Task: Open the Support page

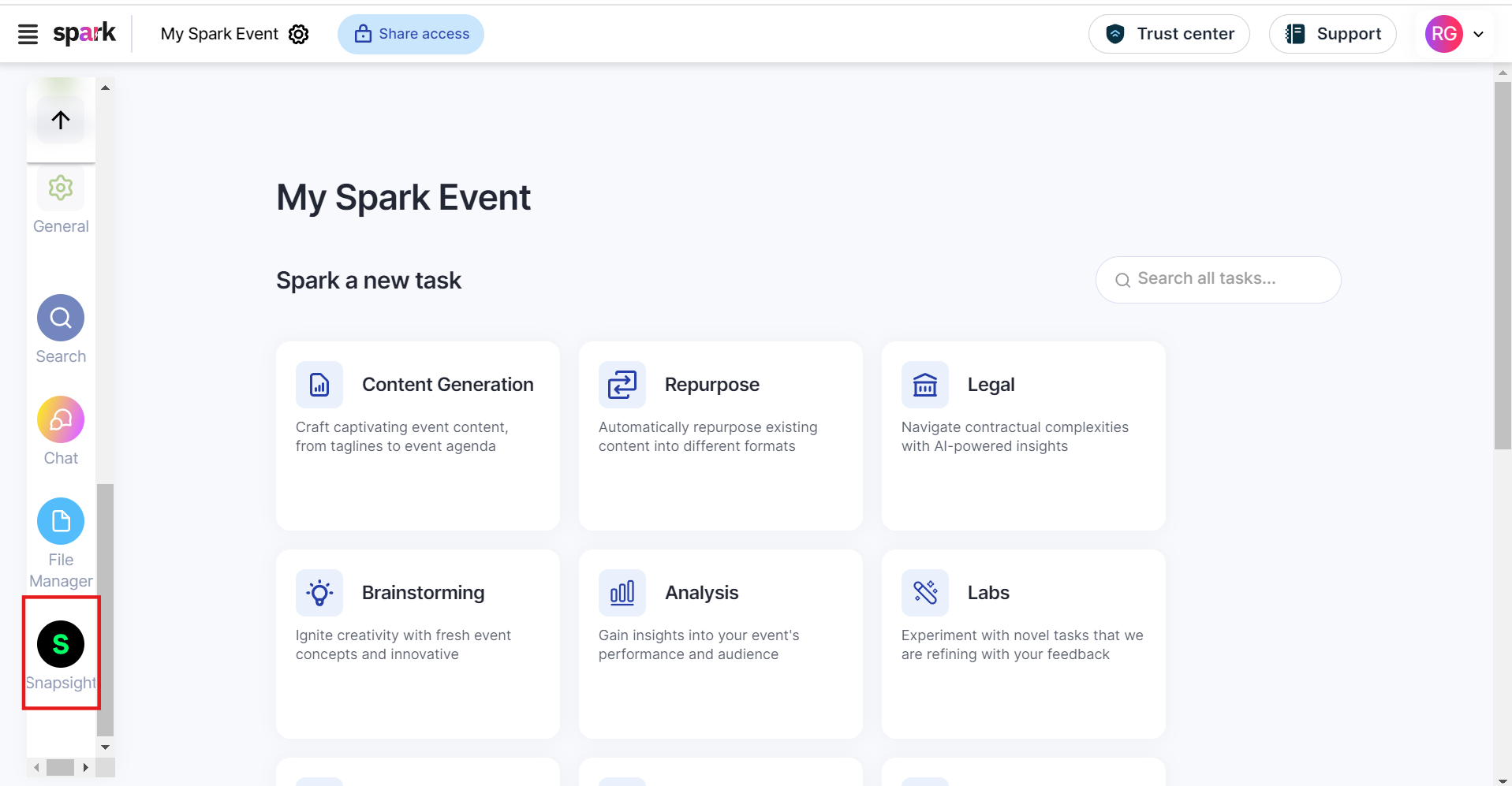Action: point(1332,34)
